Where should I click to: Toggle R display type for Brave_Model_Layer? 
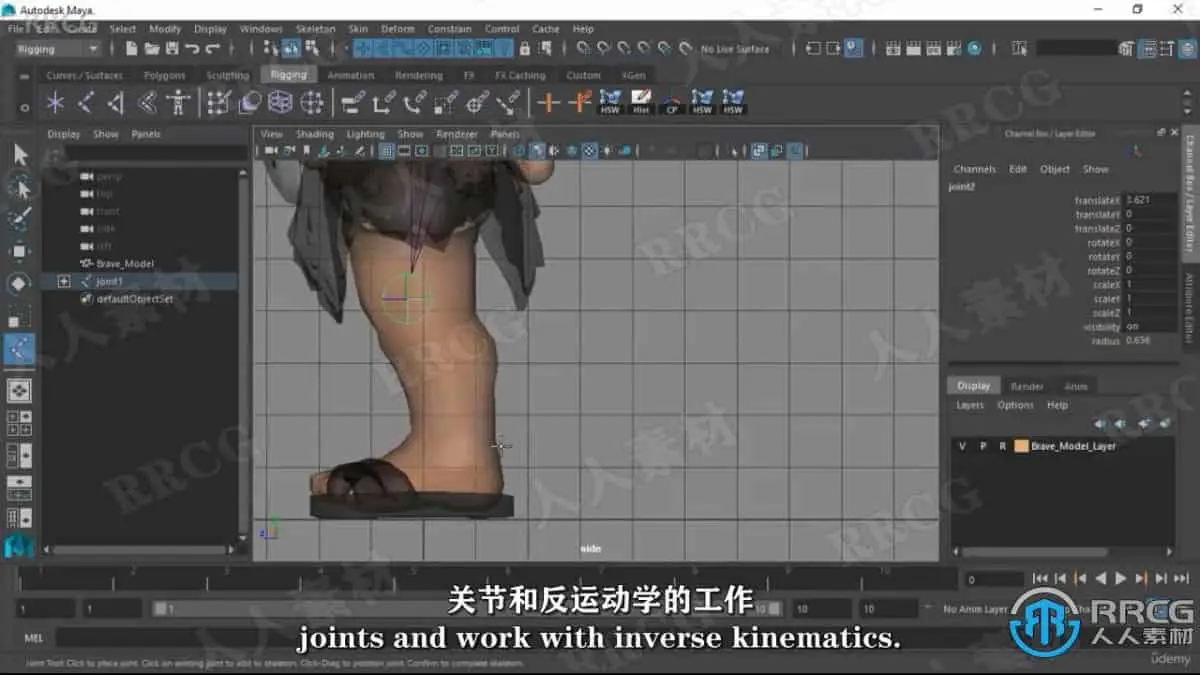[1002, 446]
